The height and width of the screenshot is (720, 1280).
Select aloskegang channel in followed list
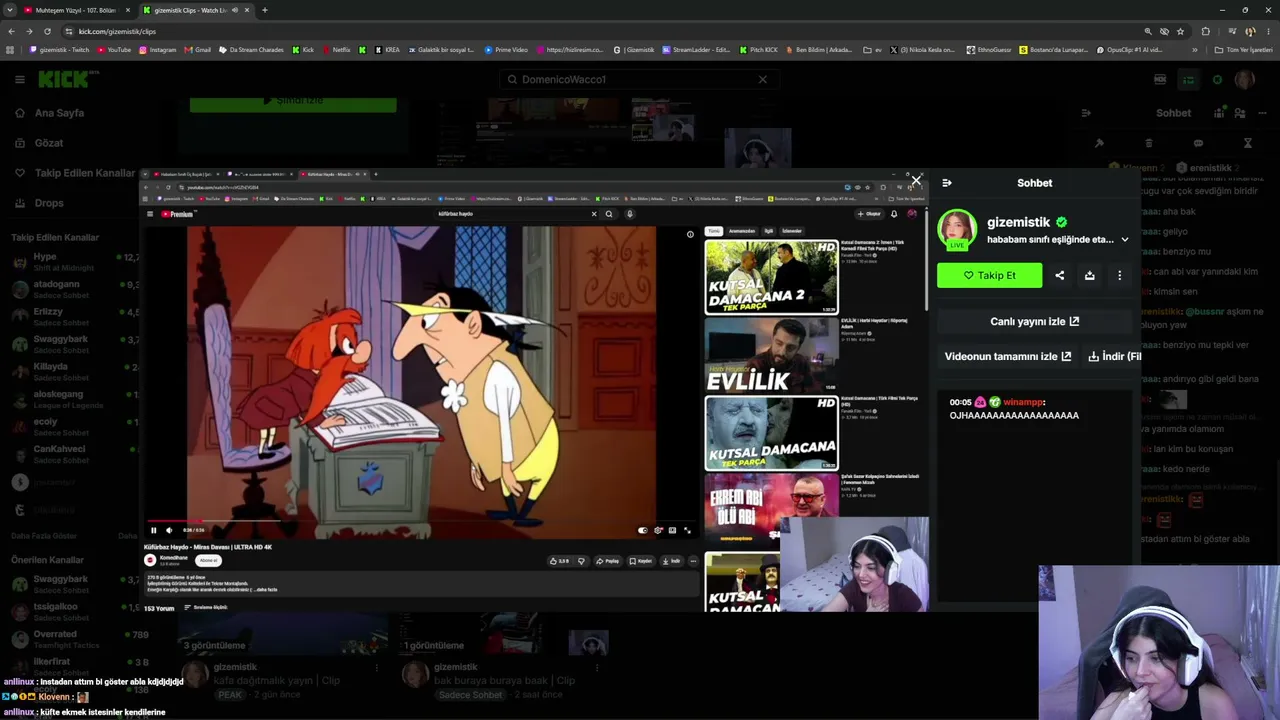72,399
